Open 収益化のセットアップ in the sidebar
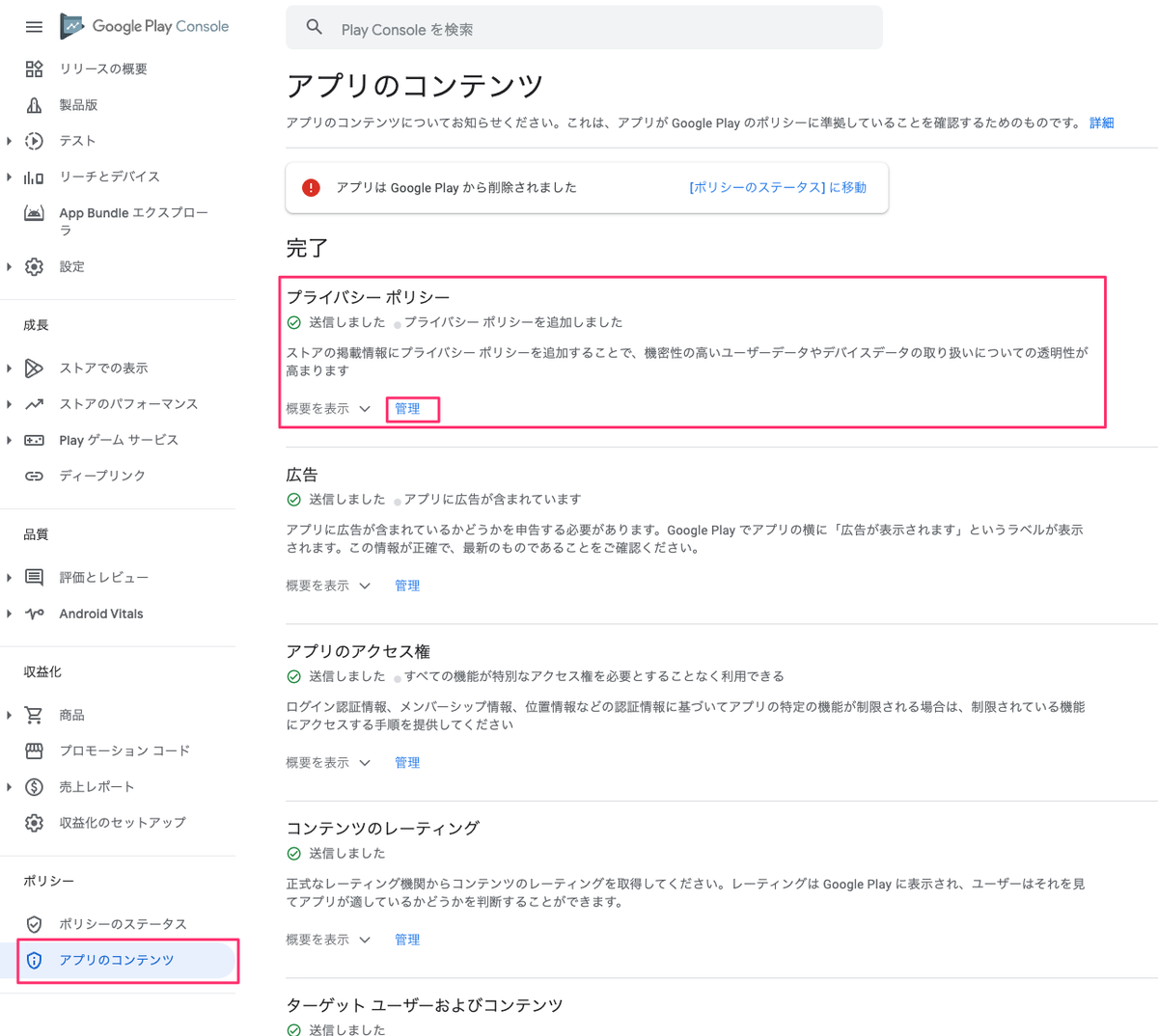 pos(123,823)
